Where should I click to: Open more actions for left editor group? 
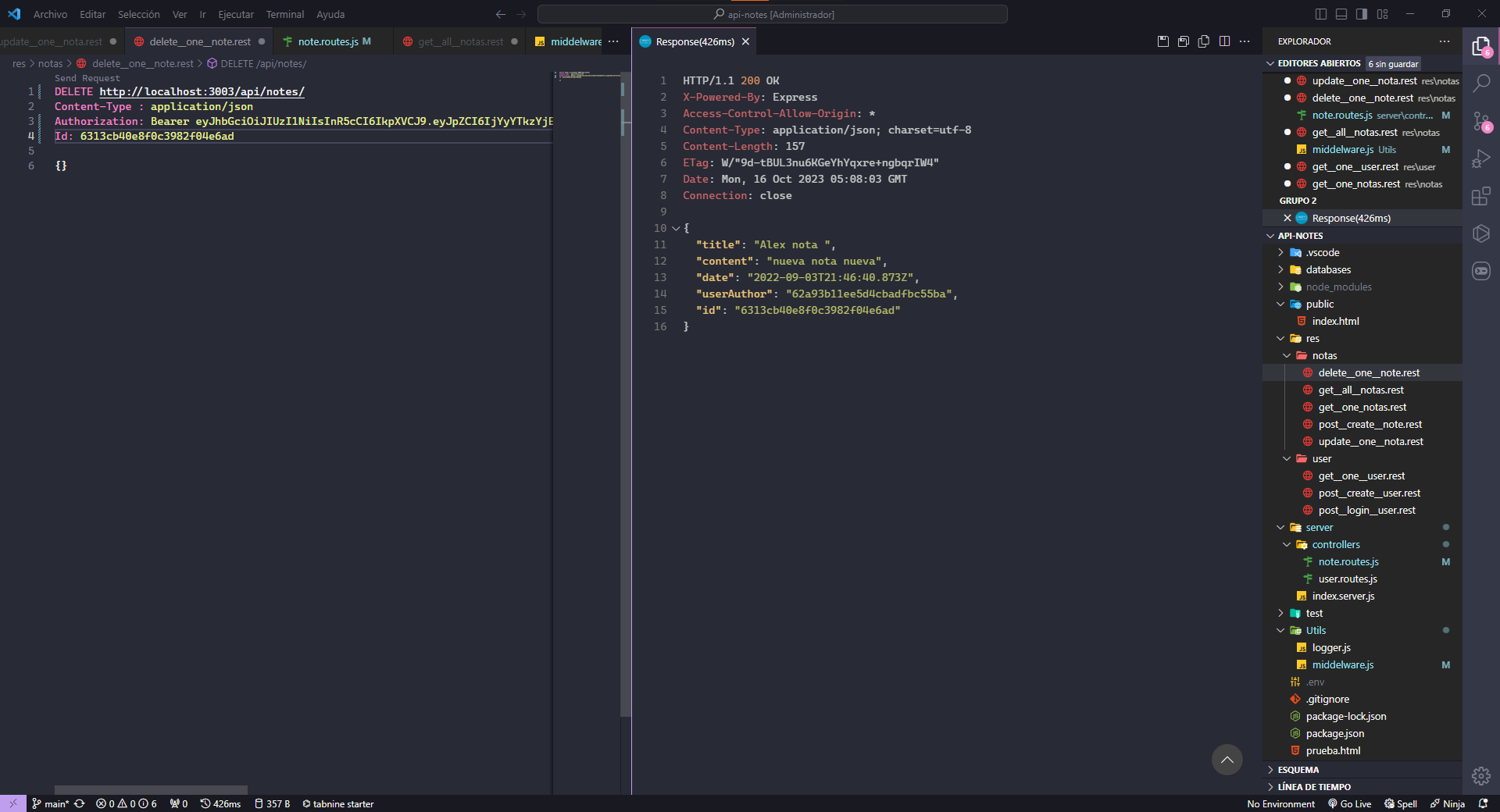click(x=613, y=41)
